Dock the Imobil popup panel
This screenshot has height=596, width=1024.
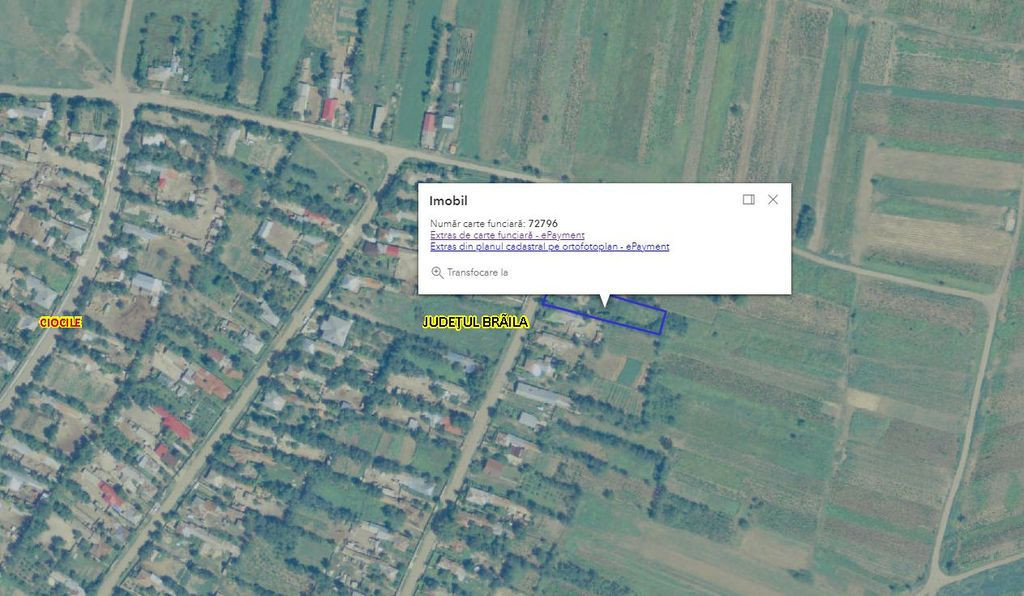(x=749, y=200)
